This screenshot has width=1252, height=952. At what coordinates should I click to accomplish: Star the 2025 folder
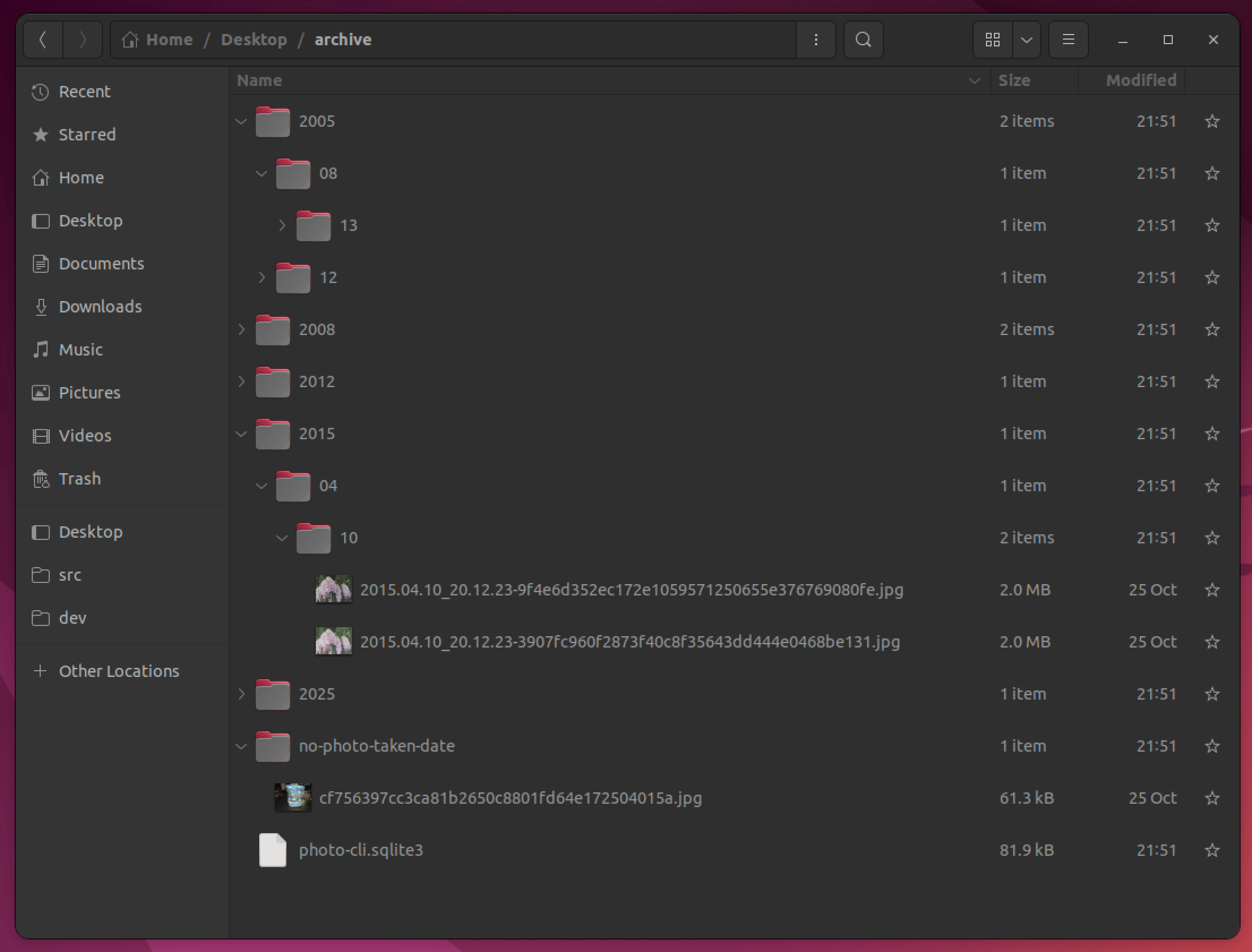(x=1212, y=694)
